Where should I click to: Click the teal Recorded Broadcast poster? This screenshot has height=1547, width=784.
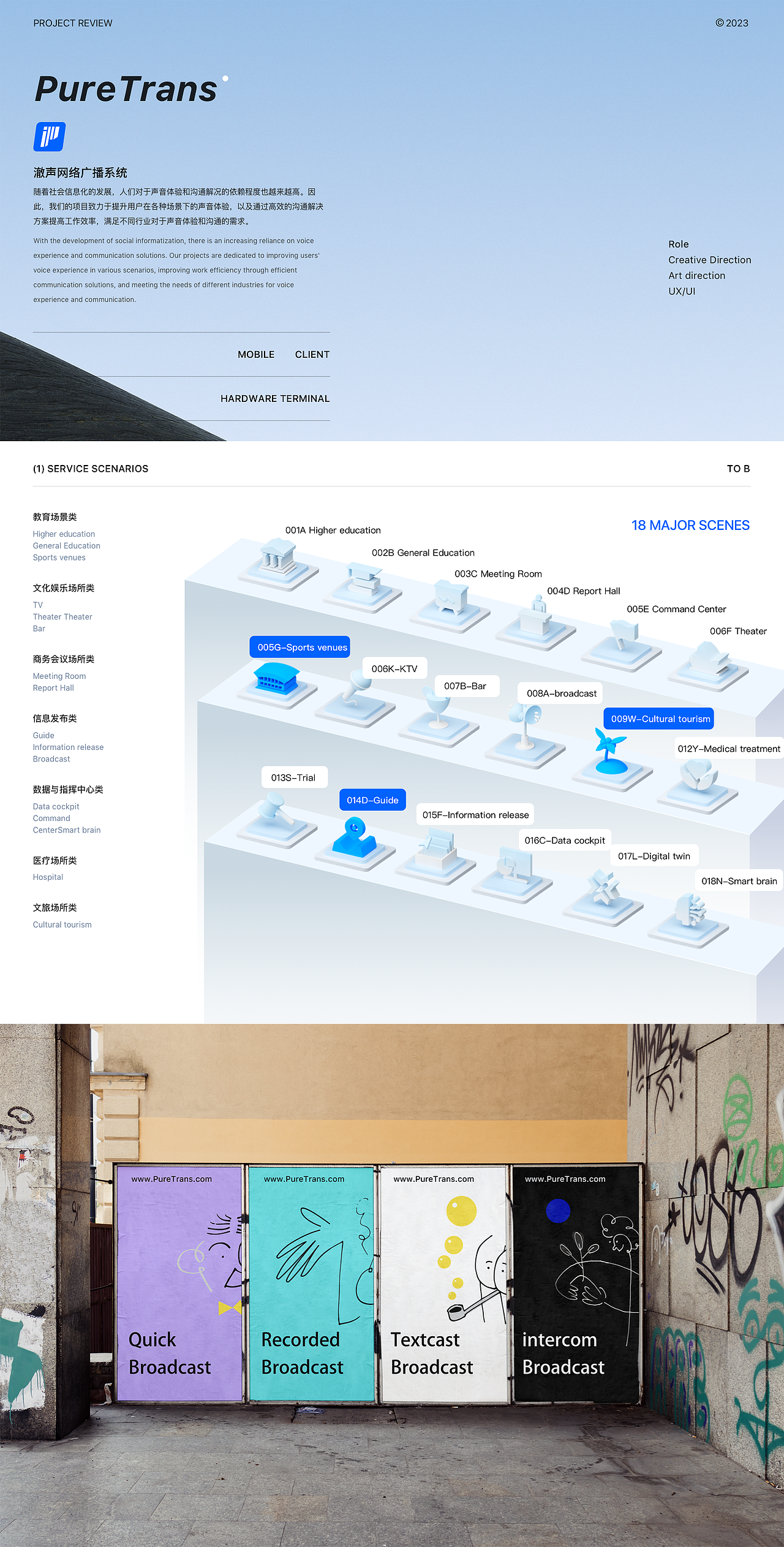click(x=311, y=1284)
